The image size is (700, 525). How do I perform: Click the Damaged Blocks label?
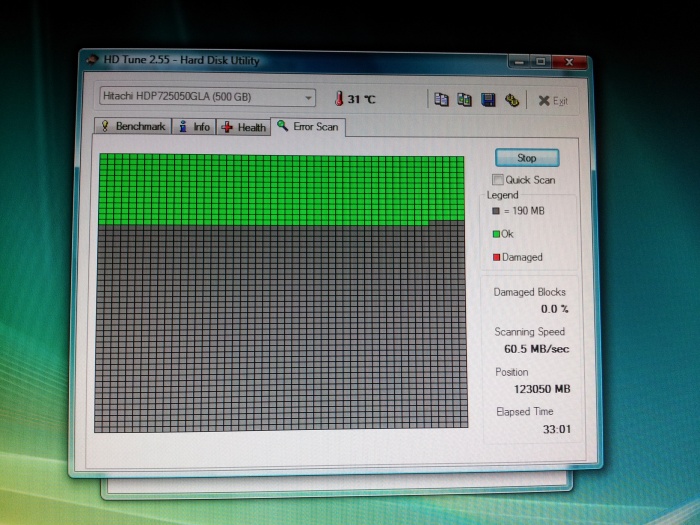click(x=529, y=292)
